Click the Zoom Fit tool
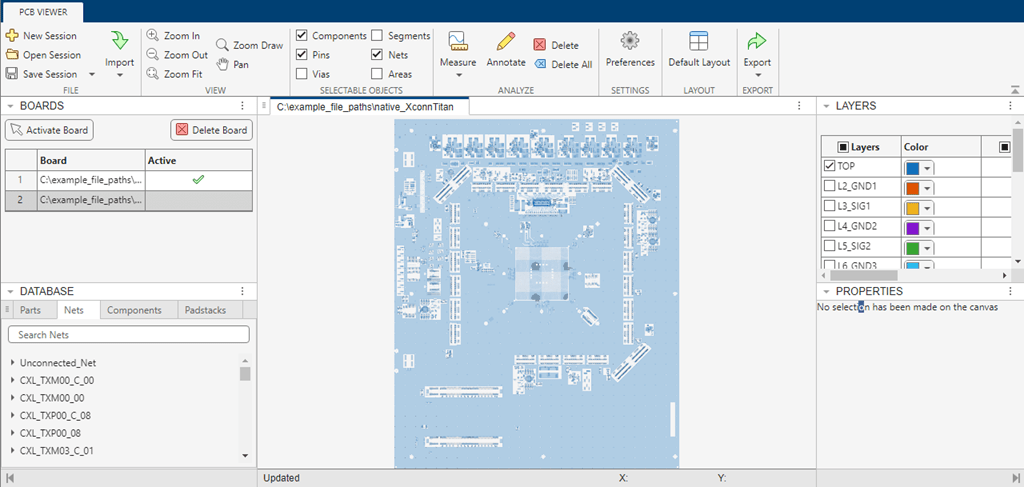The width and height of the screenshot is (1024, 487). pos(153,73)
